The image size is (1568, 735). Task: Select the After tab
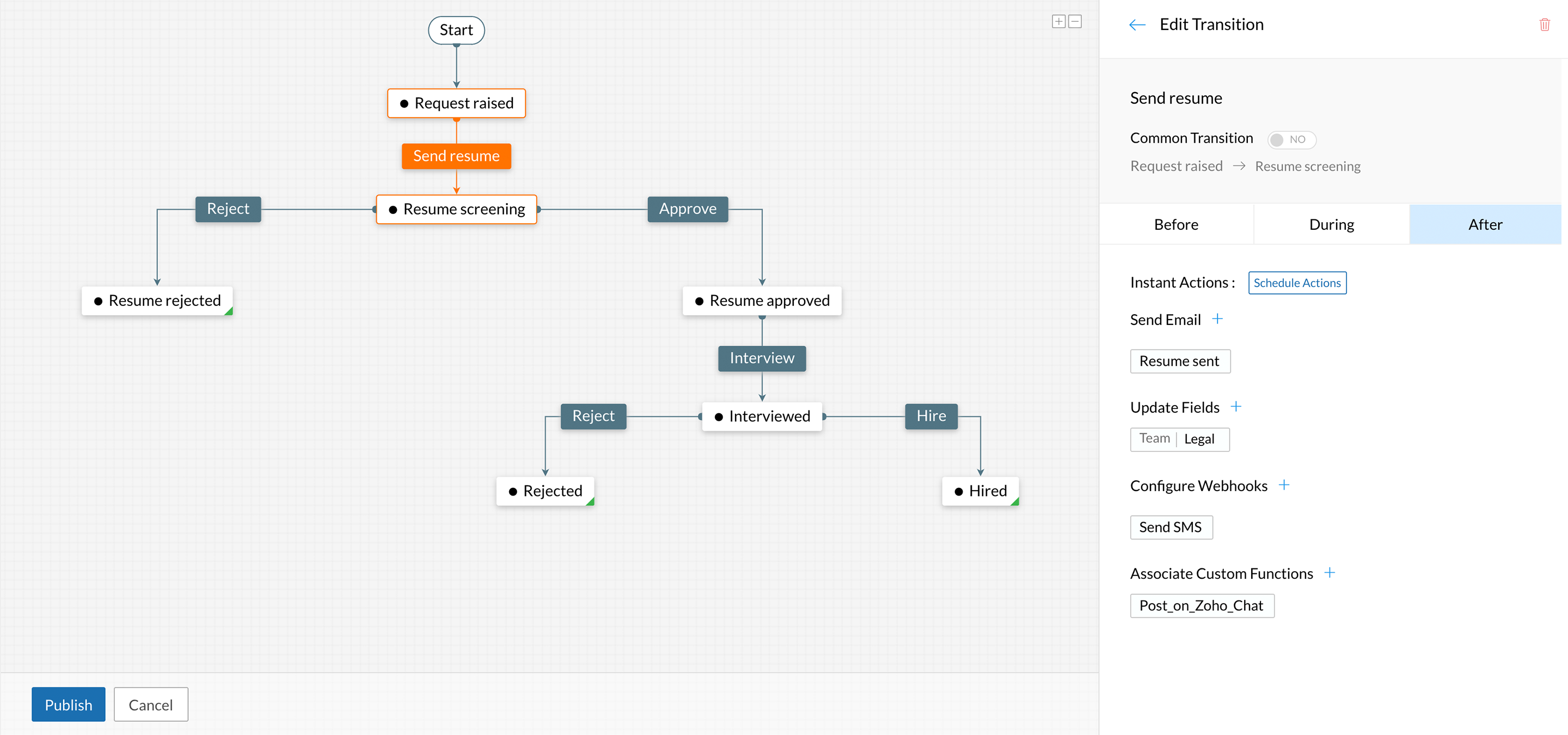pyautogui.click(x=1485, y=224)
